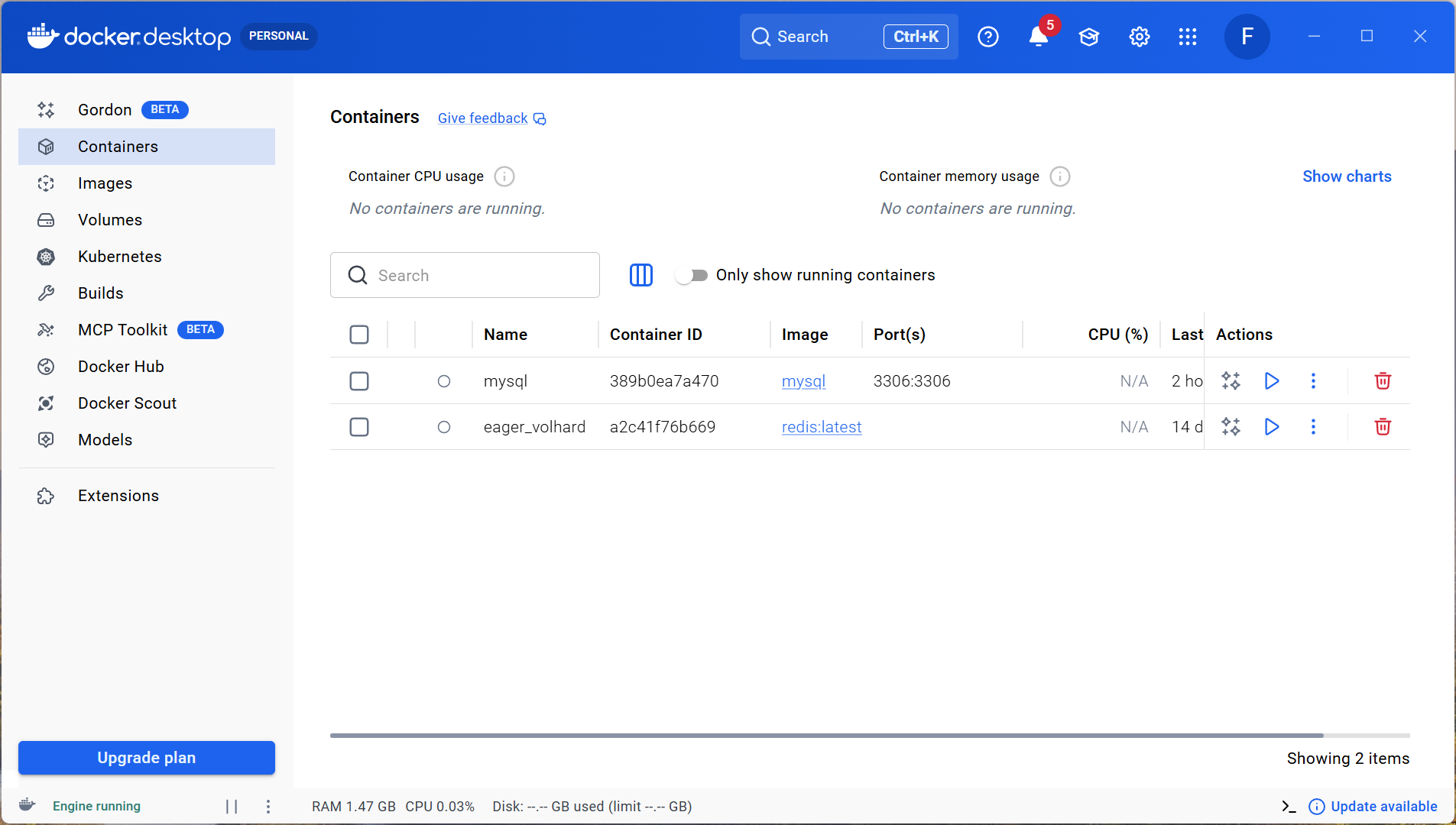Viewport: 1456px width, 825px height.
Task: Click the horizontal table scrollbar
Action: tap(826, 736)
